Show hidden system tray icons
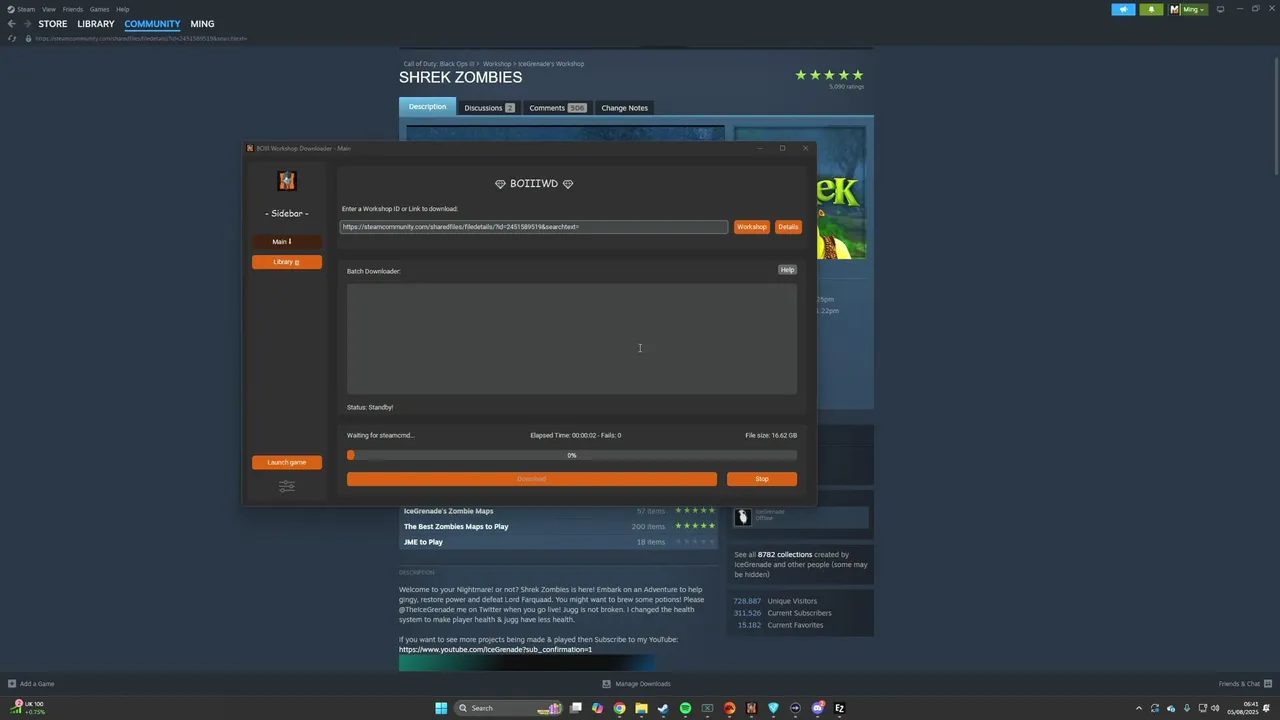The width and height of the screenshot is (1280, 720). [x=1138, y=708]
